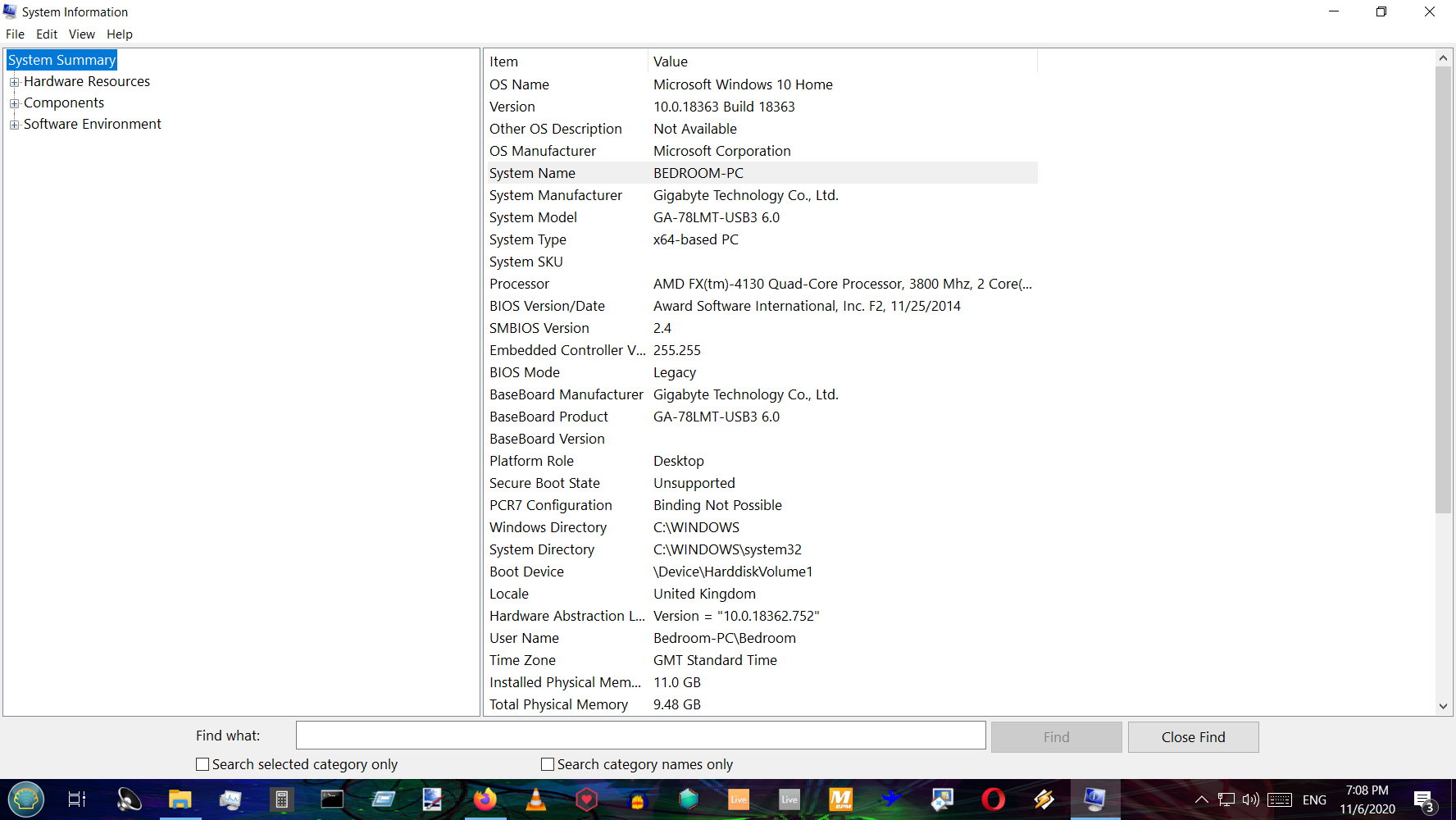Click the scrollbar up arrow

tap(1443, 58)
